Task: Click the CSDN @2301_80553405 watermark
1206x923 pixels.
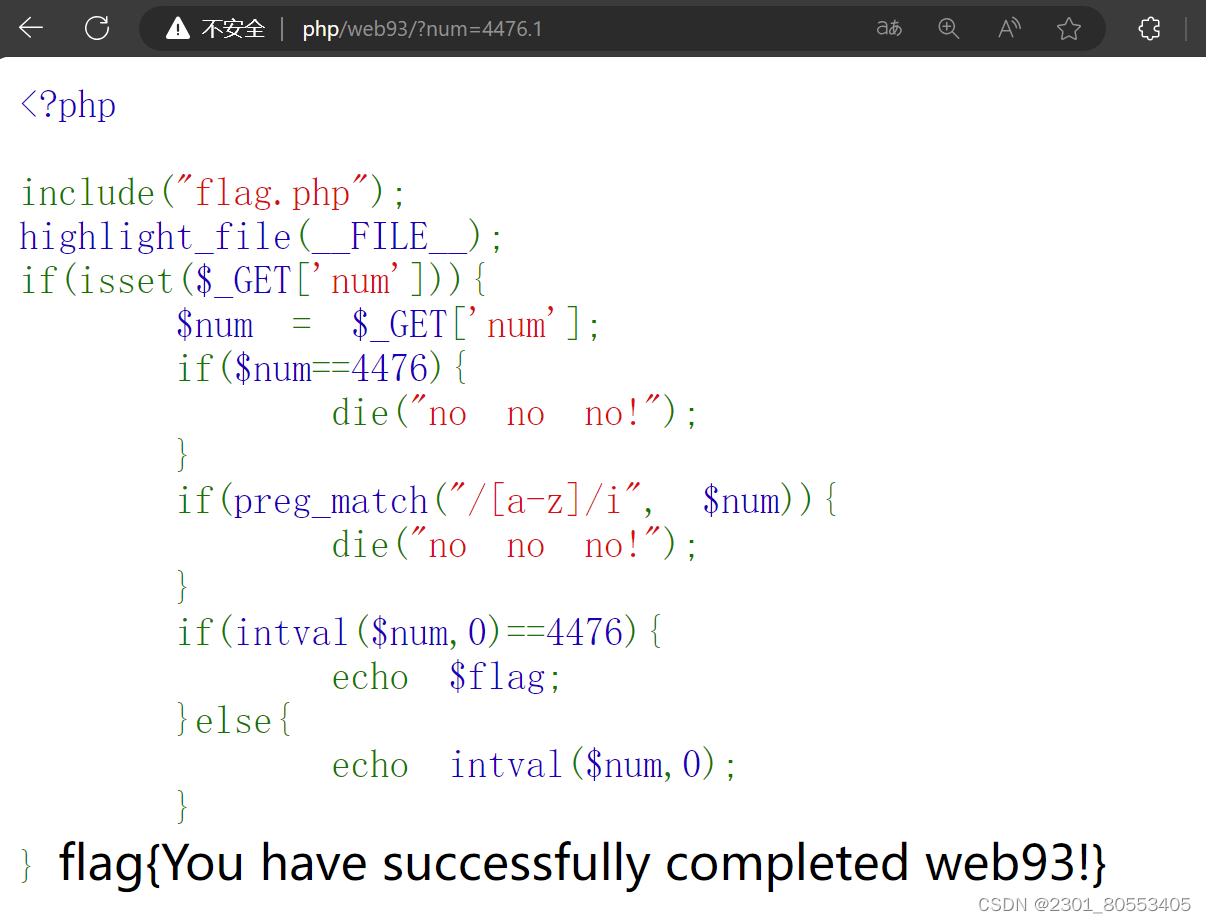Action: pyautogui.click(x=1083, y=904)
